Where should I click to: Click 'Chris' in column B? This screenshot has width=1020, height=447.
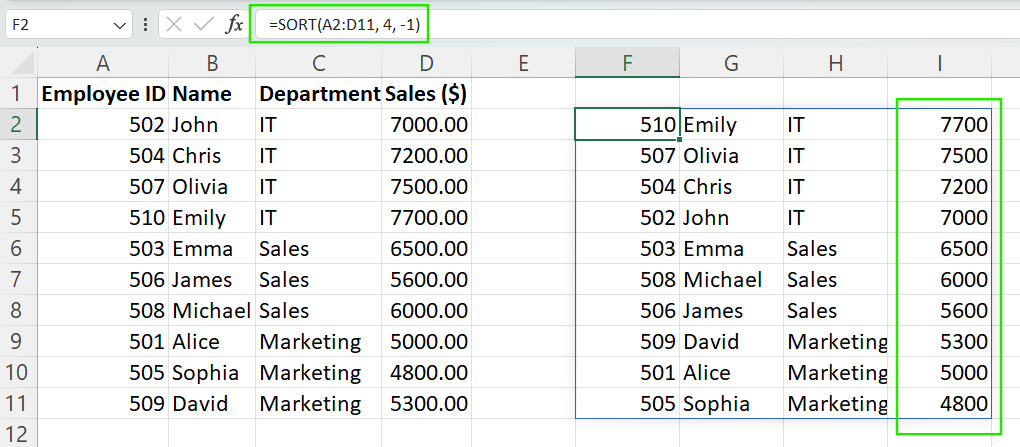(212, 156)
